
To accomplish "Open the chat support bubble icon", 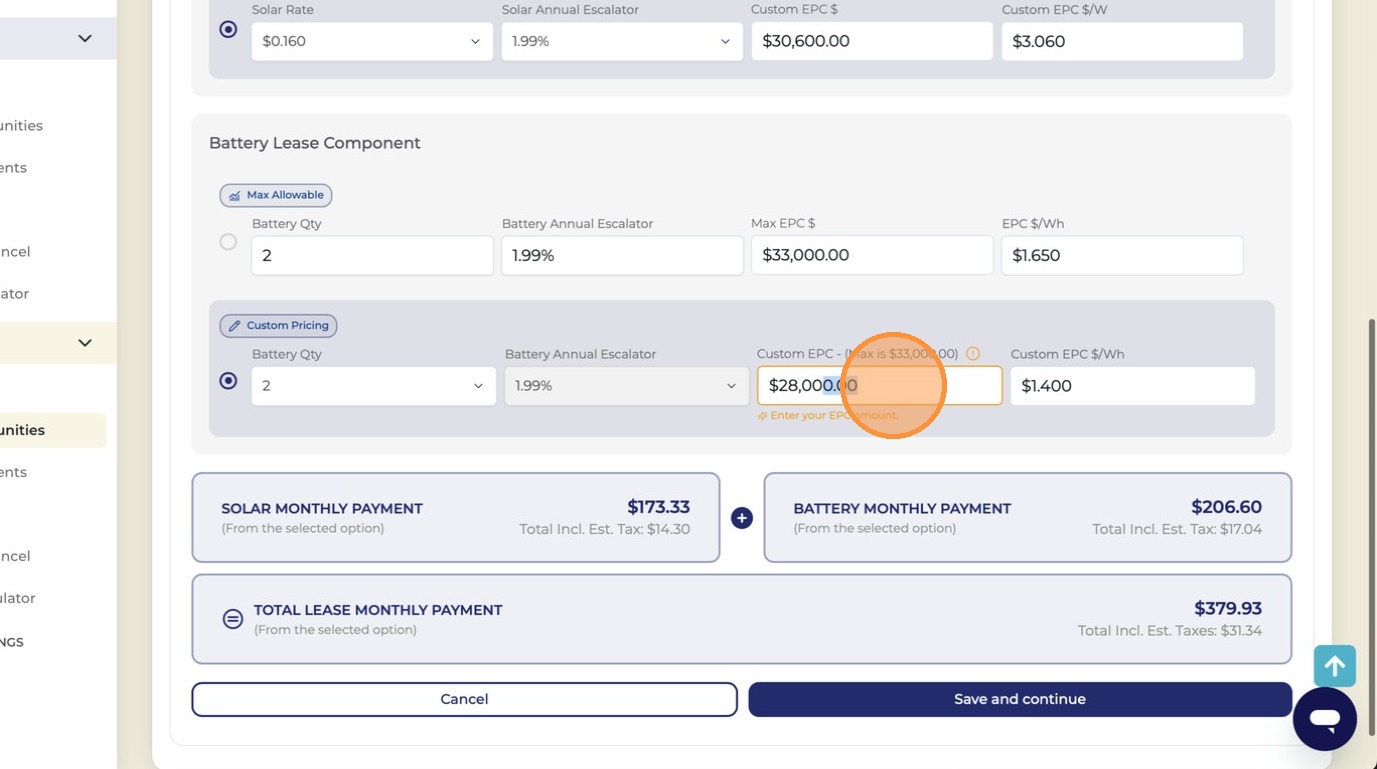I will coord(1325,719).
